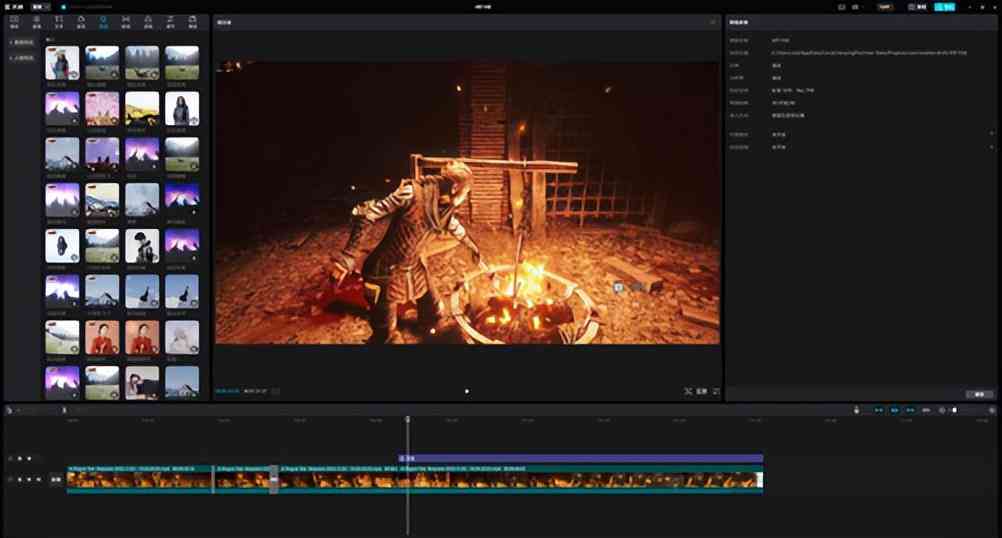The height and width of the screenshot is (538, 1002).
Task: Mute the main video track audio
Action: [38, 479]
